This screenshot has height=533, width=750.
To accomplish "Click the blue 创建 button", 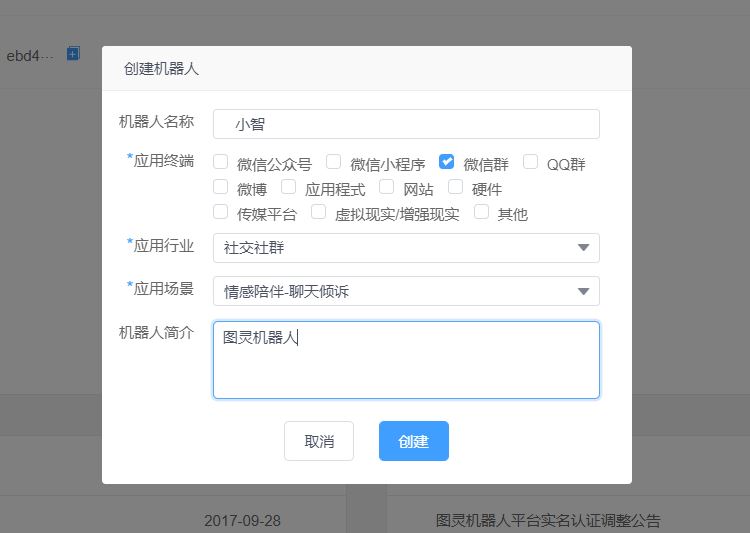I will 413,441.
